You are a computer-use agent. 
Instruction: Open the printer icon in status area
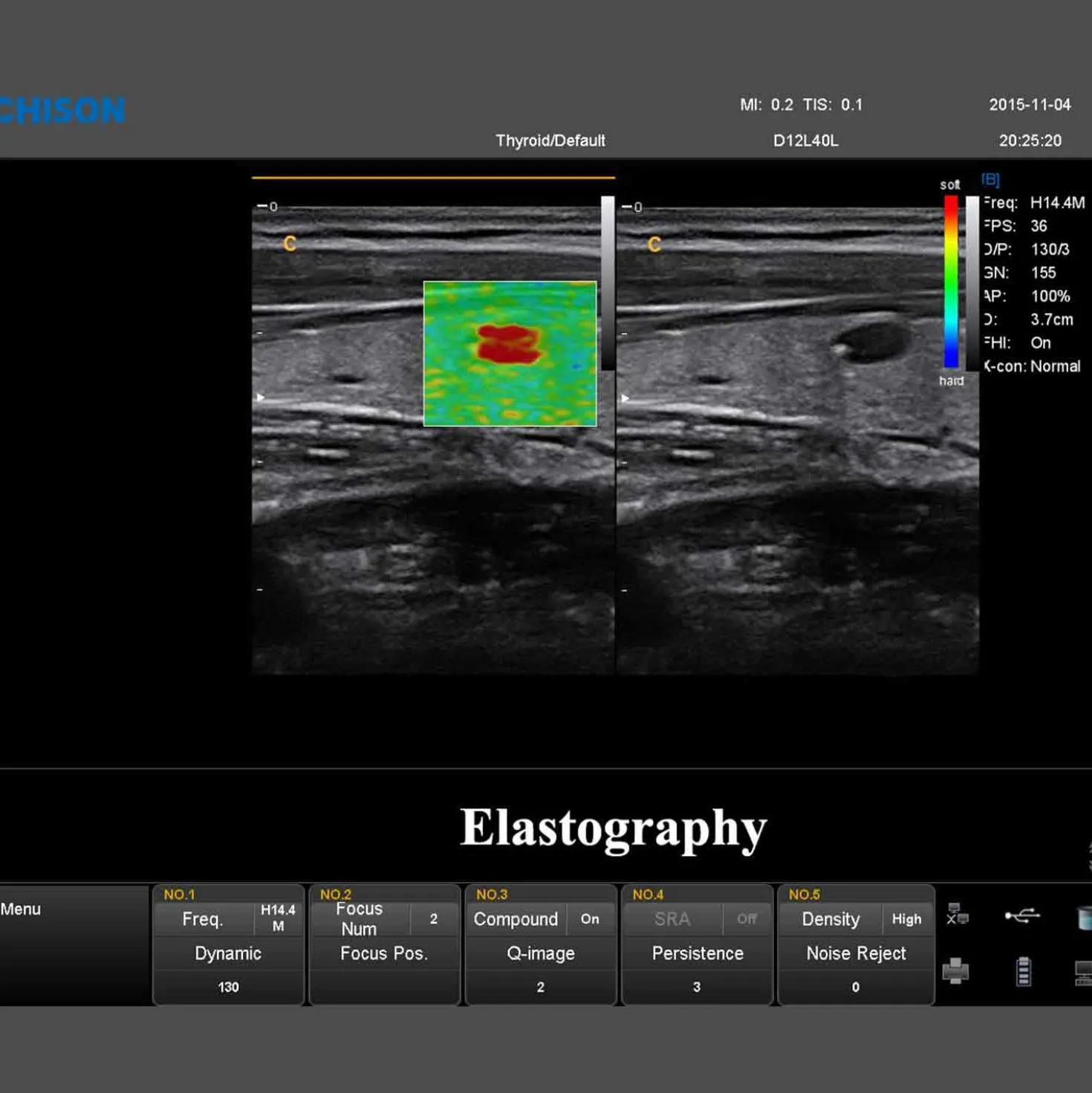point(956,970)
